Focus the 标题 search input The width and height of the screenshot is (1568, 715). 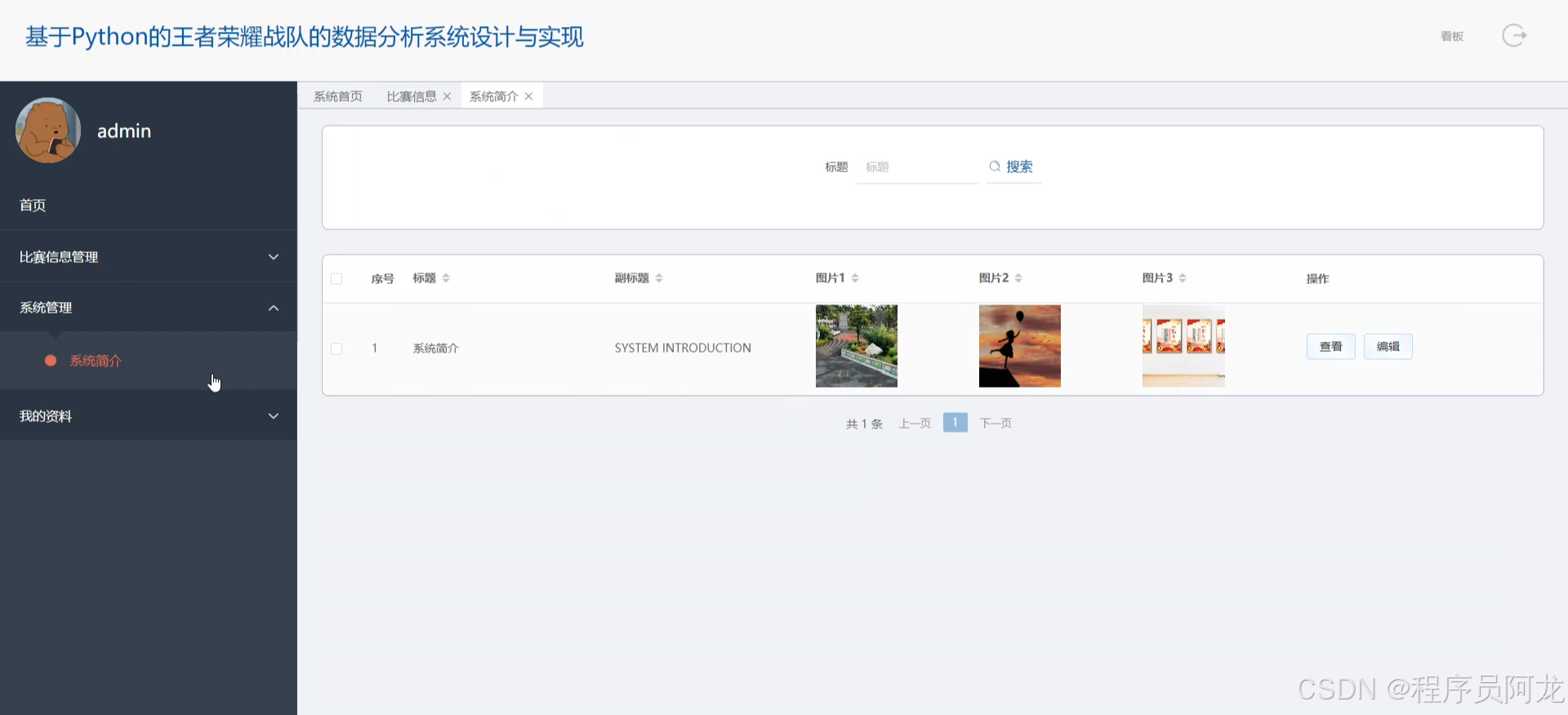917,167
